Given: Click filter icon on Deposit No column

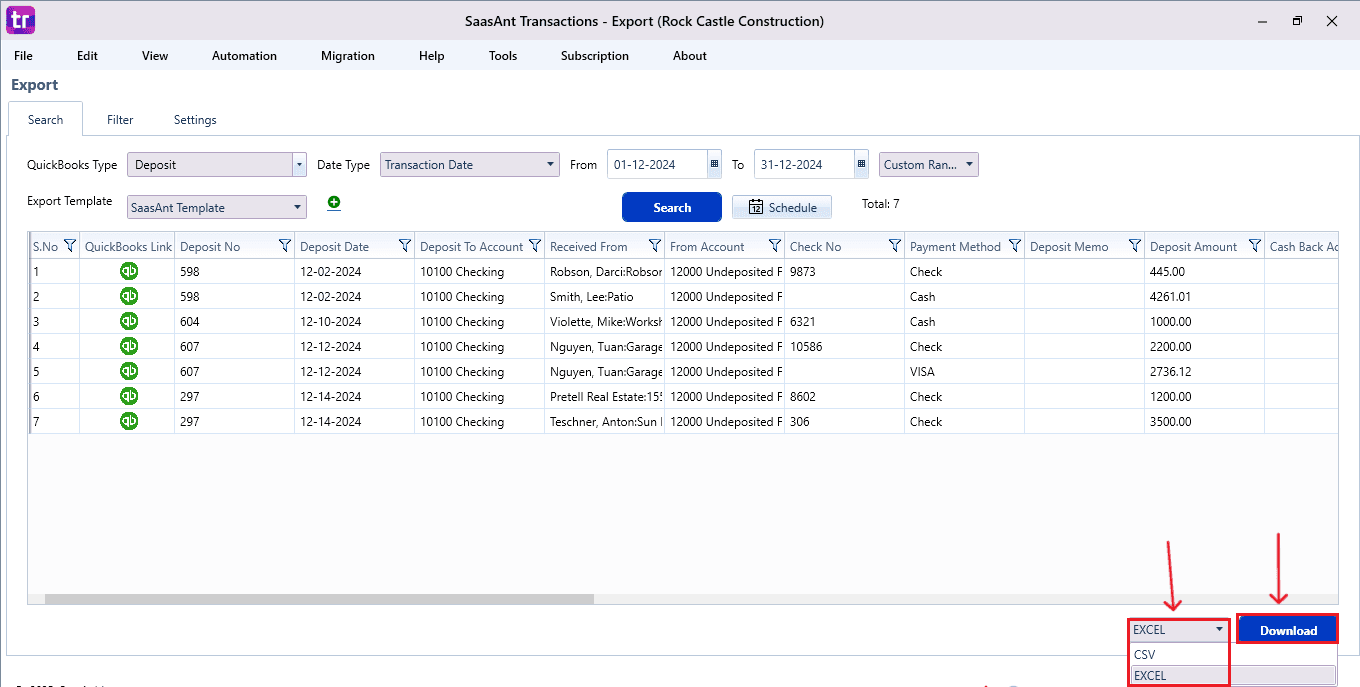Looking at the screenshot, I should 284,246.
